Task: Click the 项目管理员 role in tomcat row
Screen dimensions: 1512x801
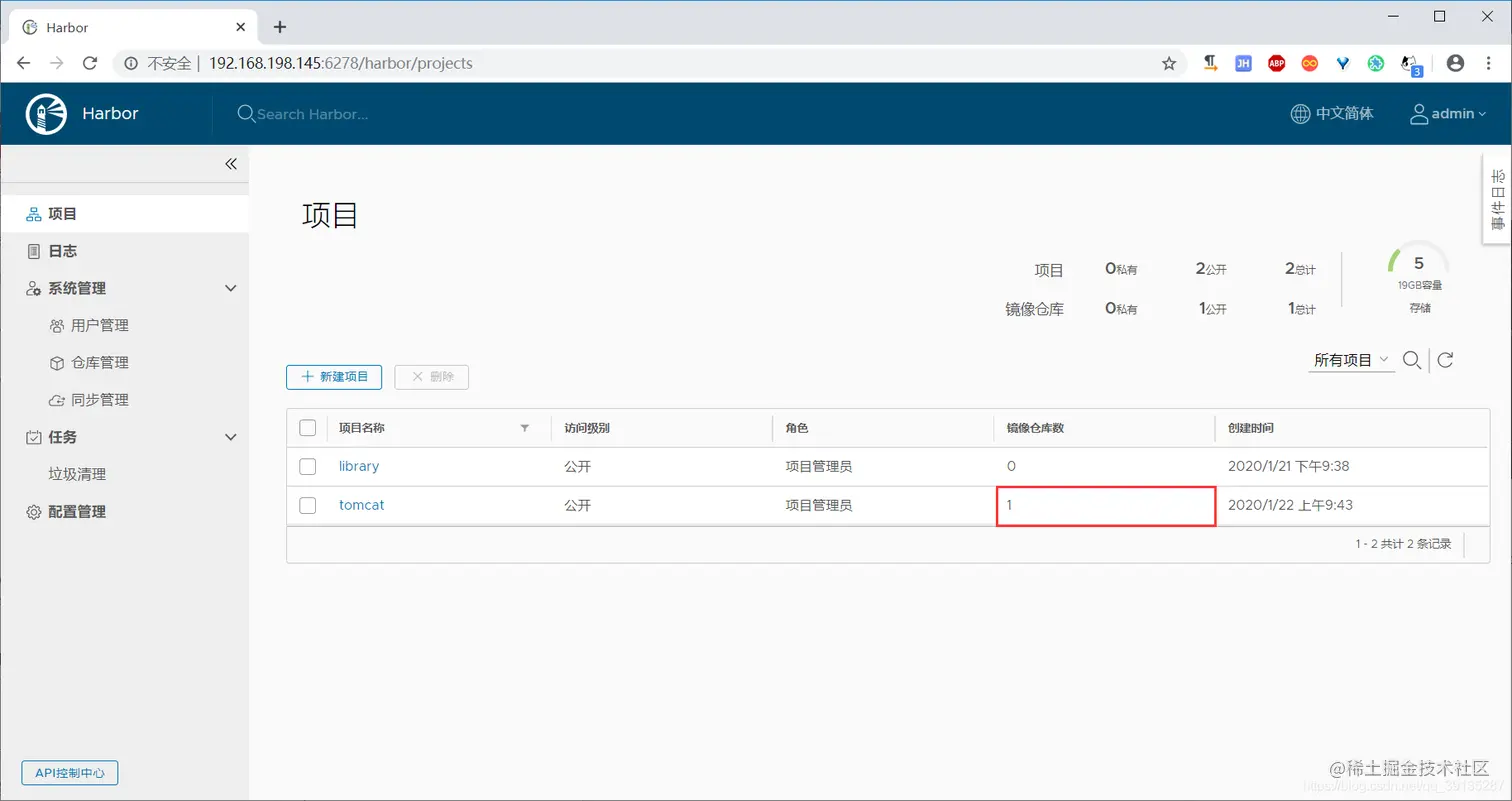Action: [x=818, y=505]
